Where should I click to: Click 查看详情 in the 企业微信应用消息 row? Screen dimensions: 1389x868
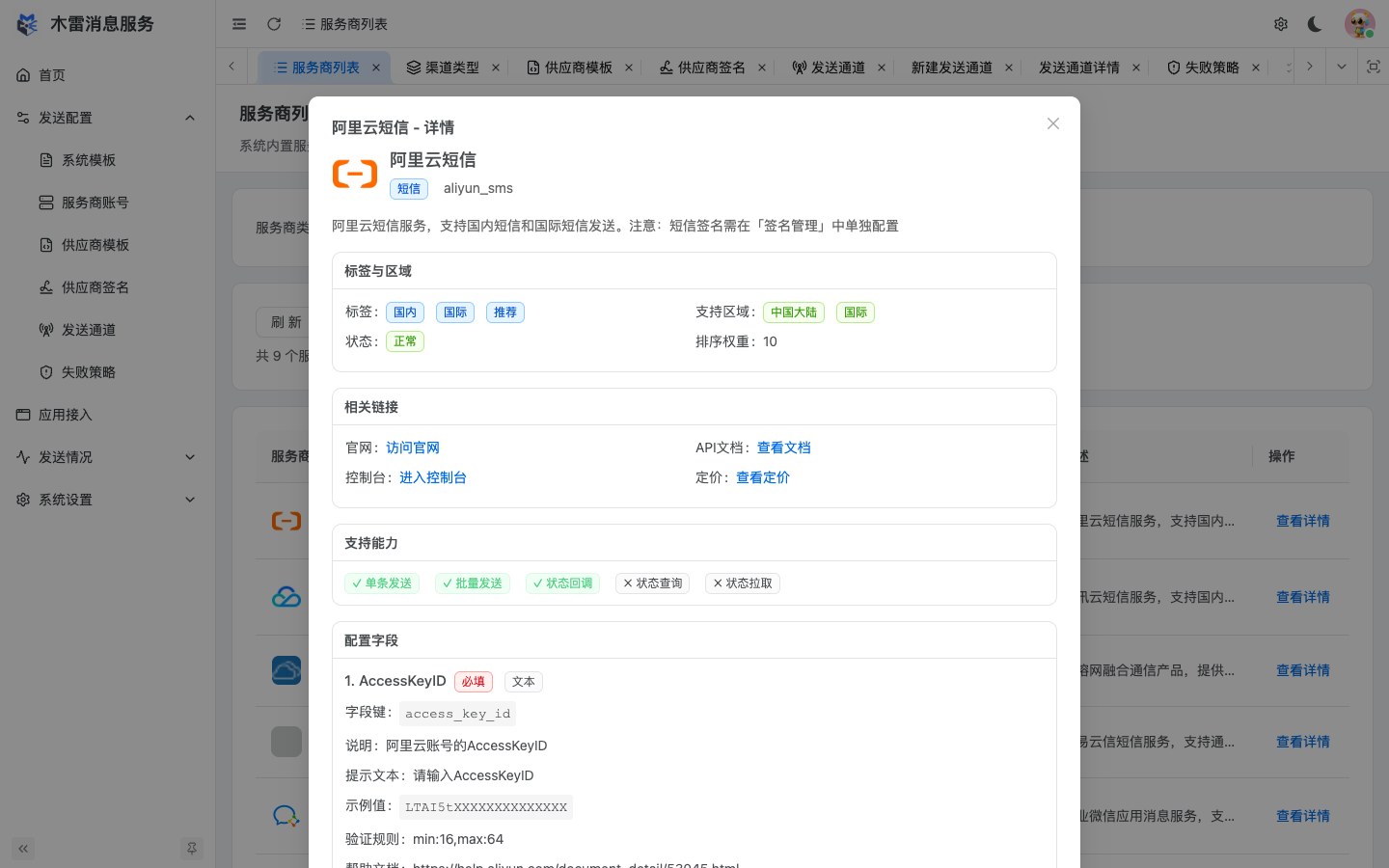pos(1303,816)
